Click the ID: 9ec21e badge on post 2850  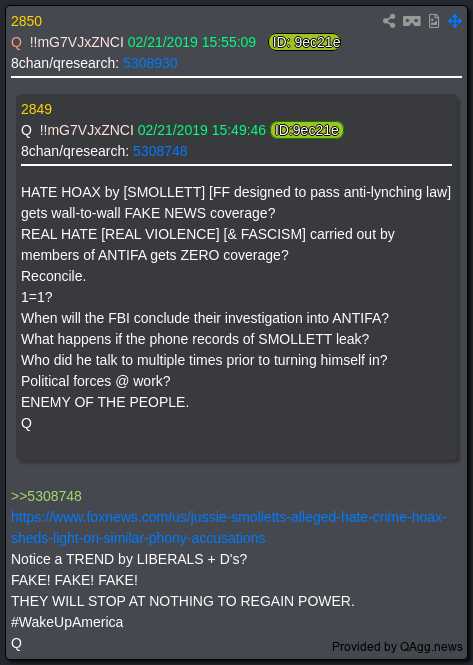[305, 42]
